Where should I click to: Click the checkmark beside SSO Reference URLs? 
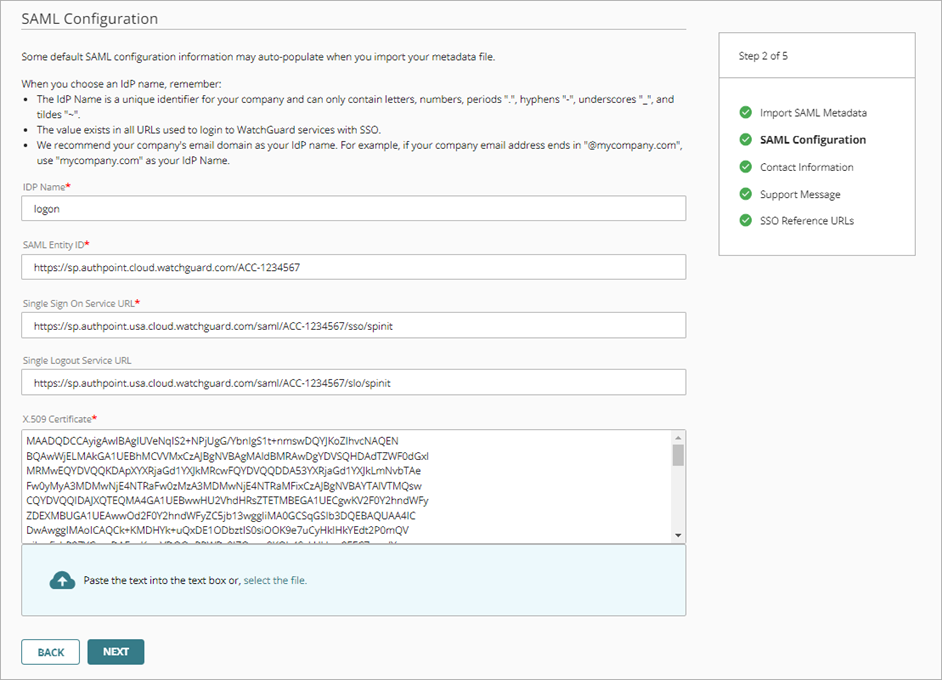(746, 222)
